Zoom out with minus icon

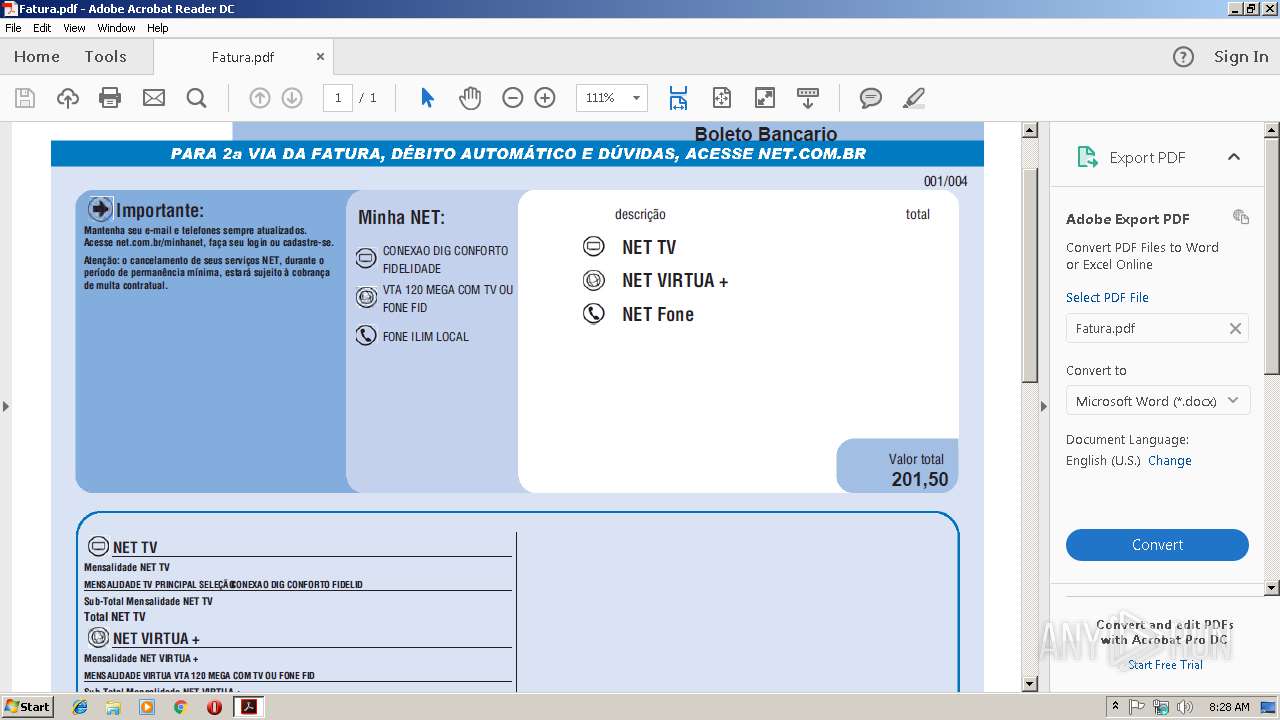(512, 98)
